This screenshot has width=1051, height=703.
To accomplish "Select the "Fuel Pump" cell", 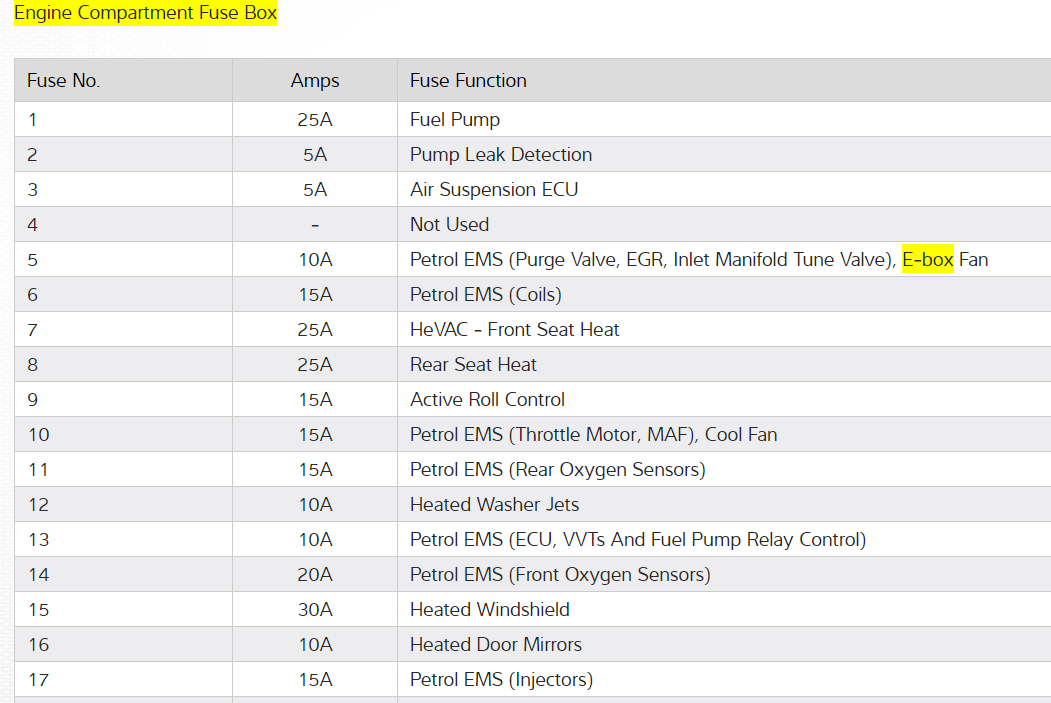I will (x=455, y=120).
